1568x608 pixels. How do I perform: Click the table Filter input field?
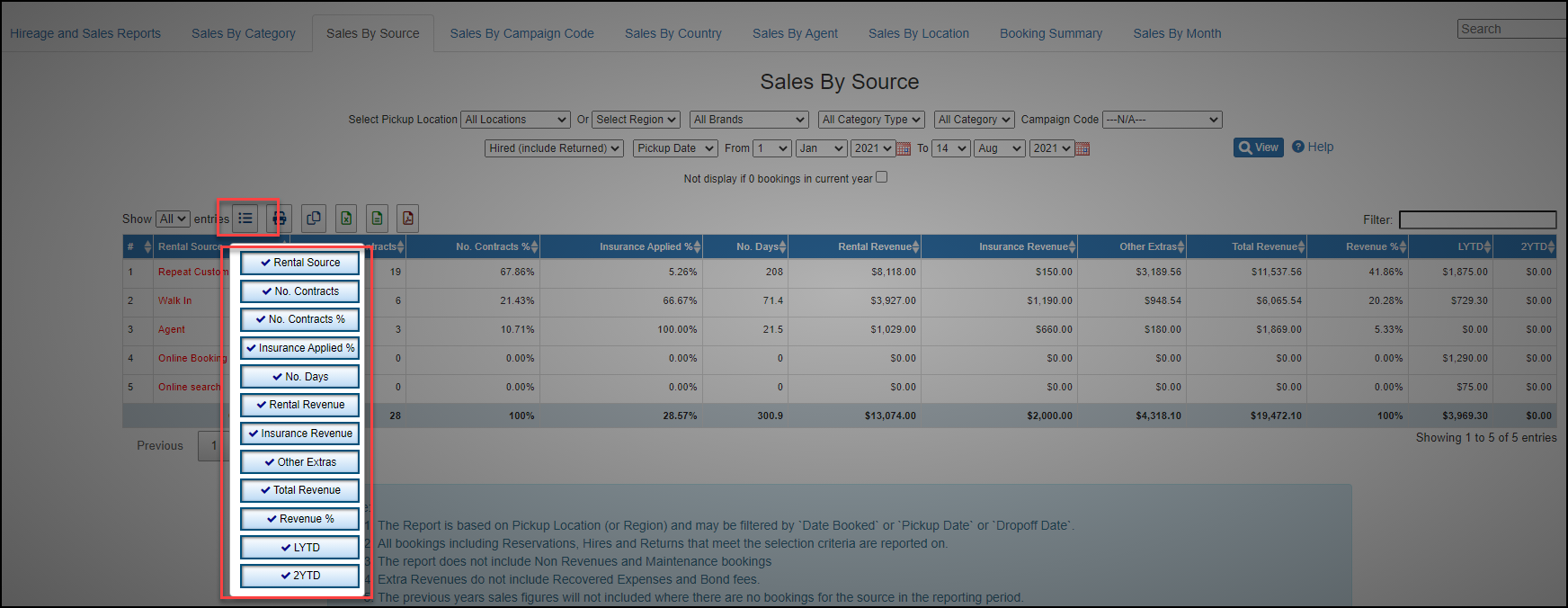[1477, 219]
